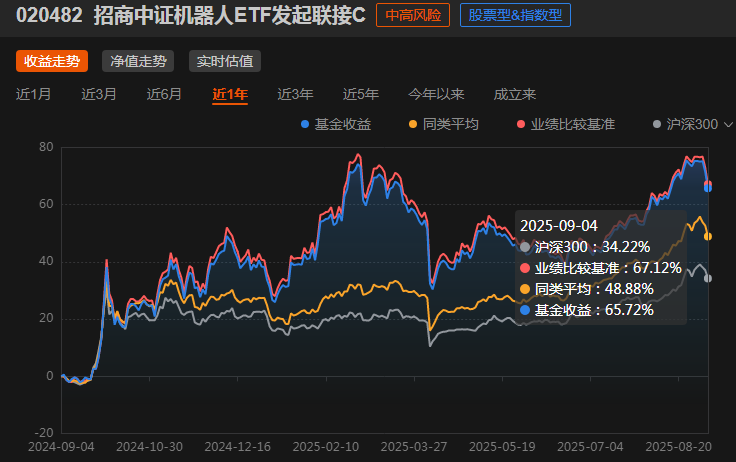Viewport: 736px width, 462px height.
Task: Click the gray 沪深300 endpoint marker on chart
Action: [x=708, y=278]
